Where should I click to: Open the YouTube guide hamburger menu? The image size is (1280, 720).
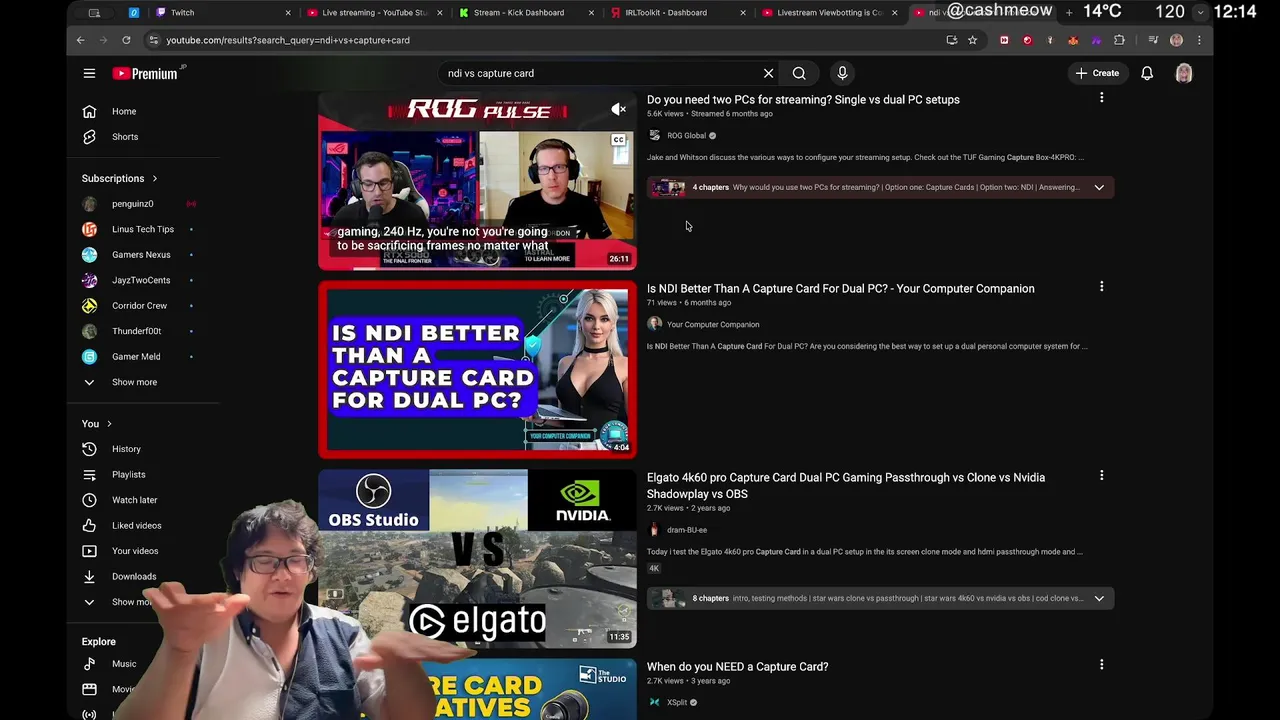coord(89,73)
